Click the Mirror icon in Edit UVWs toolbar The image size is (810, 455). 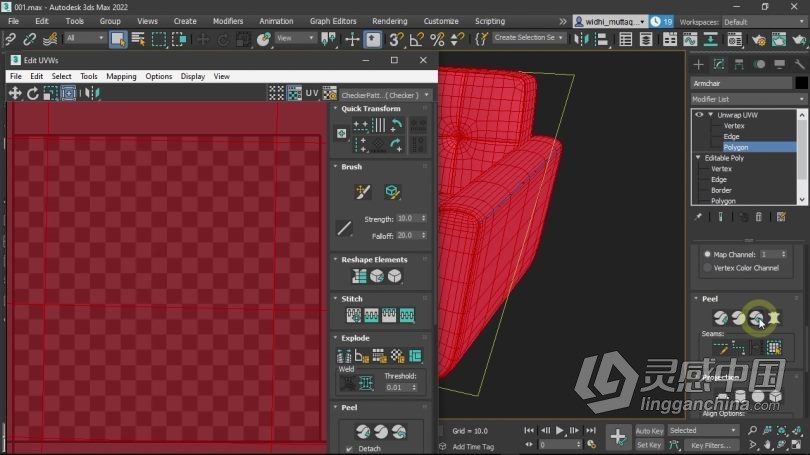[x=92, y=93]
